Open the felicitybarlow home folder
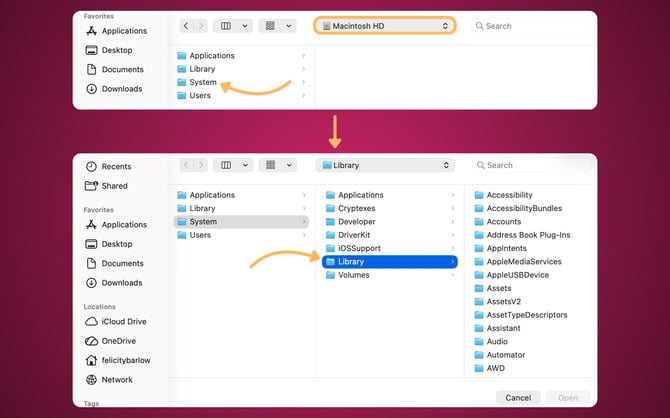This screenshot has height=418, width=670. point(118,360)
